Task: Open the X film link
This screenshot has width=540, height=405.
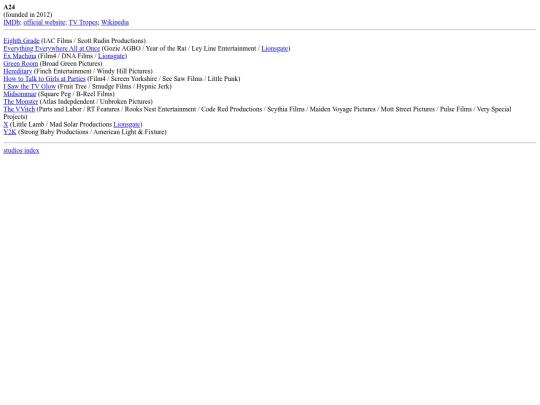Action: [6, 124]
